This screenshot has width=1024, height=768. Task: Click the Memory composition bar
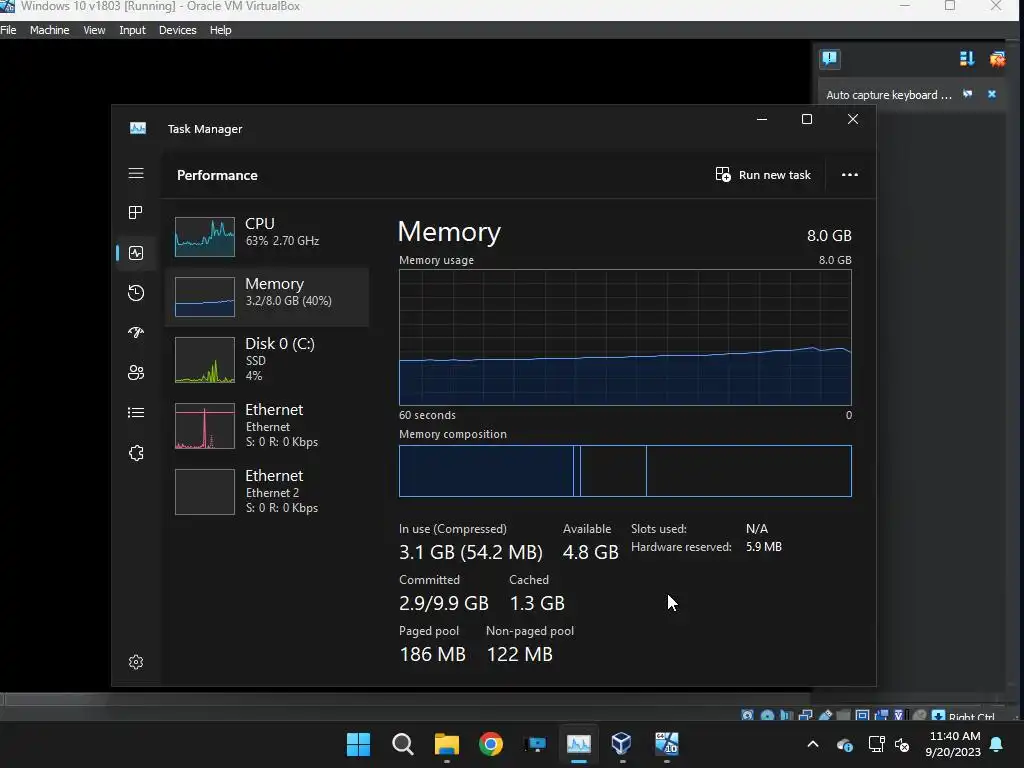click(x=625, y=471)
